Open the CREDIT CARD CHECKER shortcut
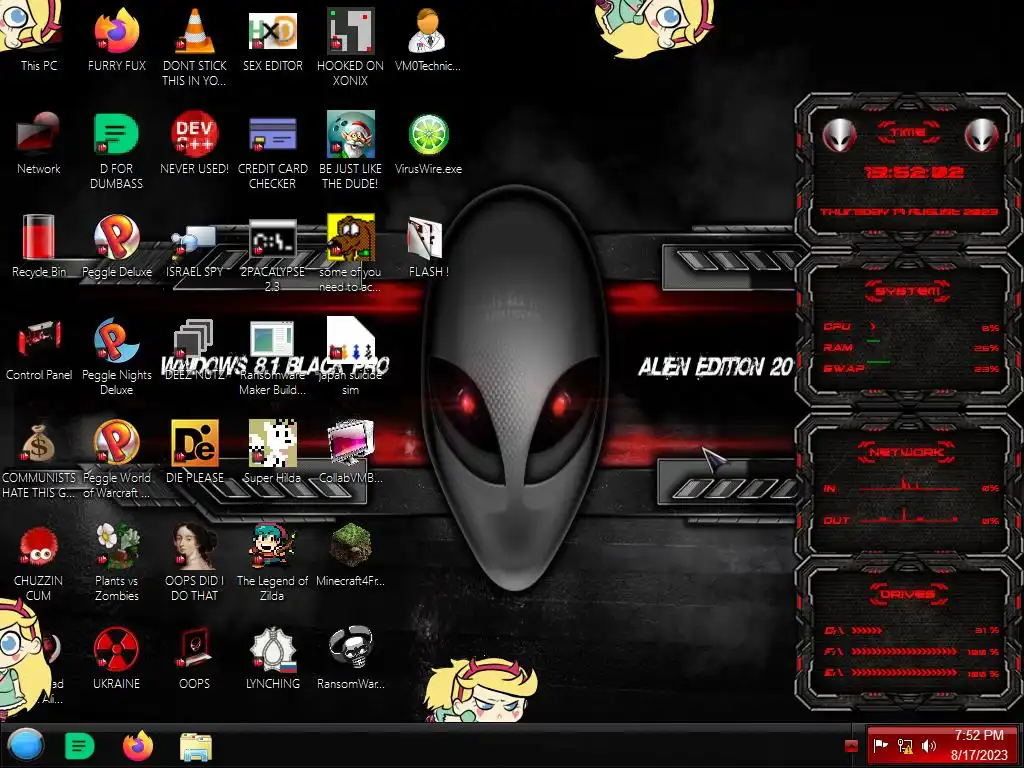The image size is (1024, 768). [272, 150]
